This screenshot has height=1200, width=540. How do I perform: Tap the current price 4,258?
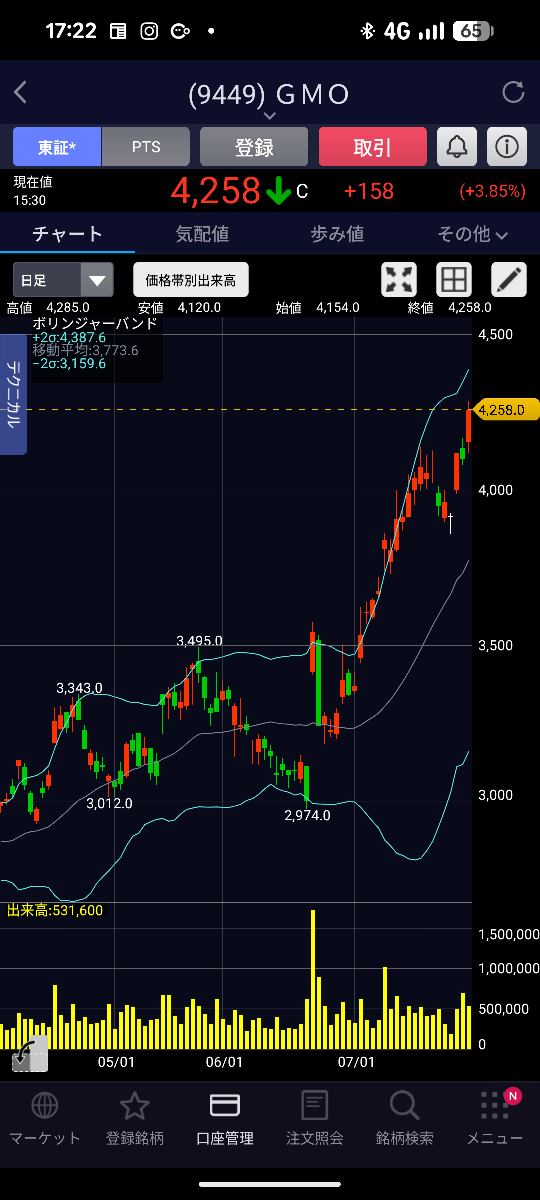tap(216, 190)
